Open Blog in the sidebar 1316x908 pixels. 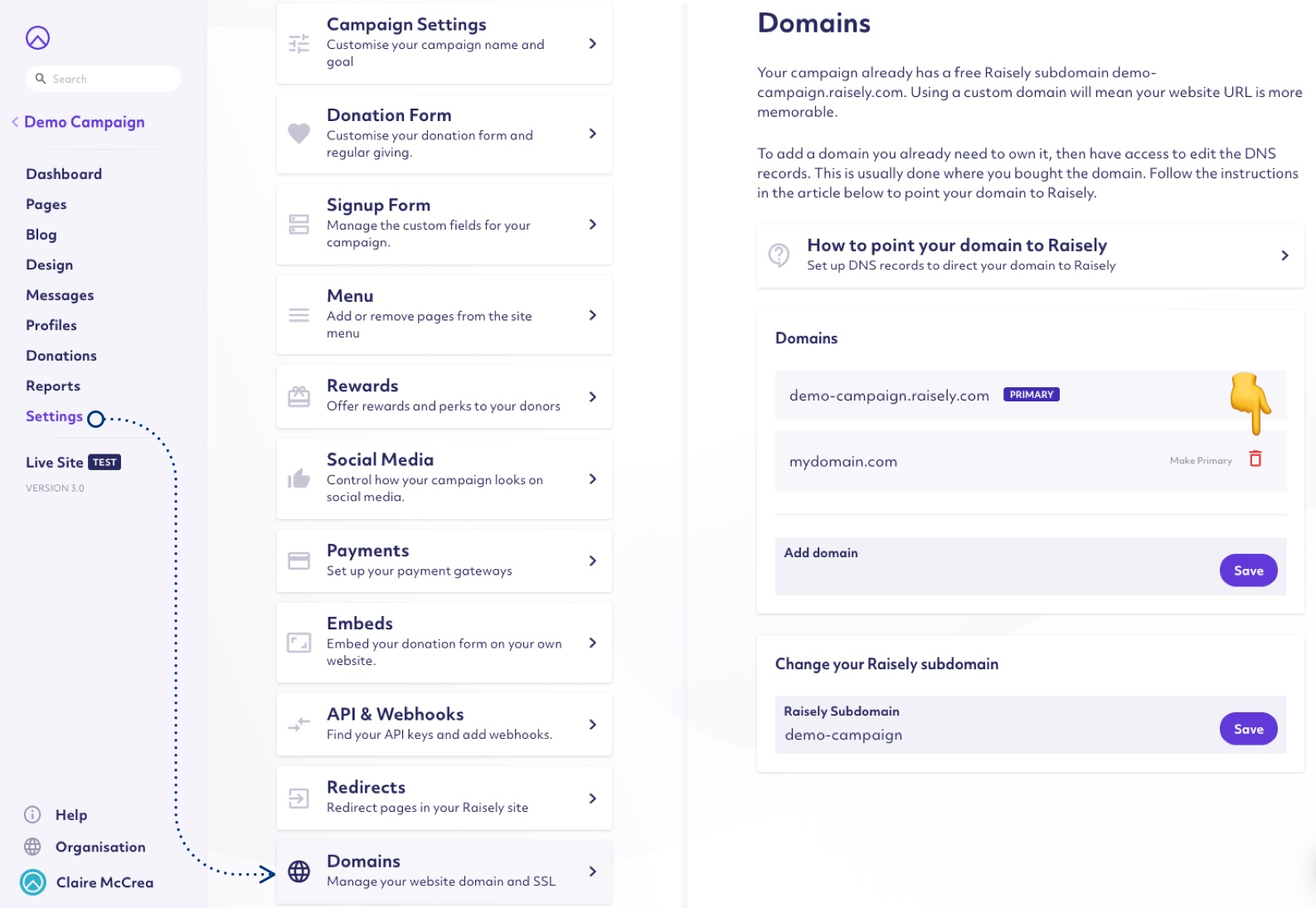tap(41, 235)
